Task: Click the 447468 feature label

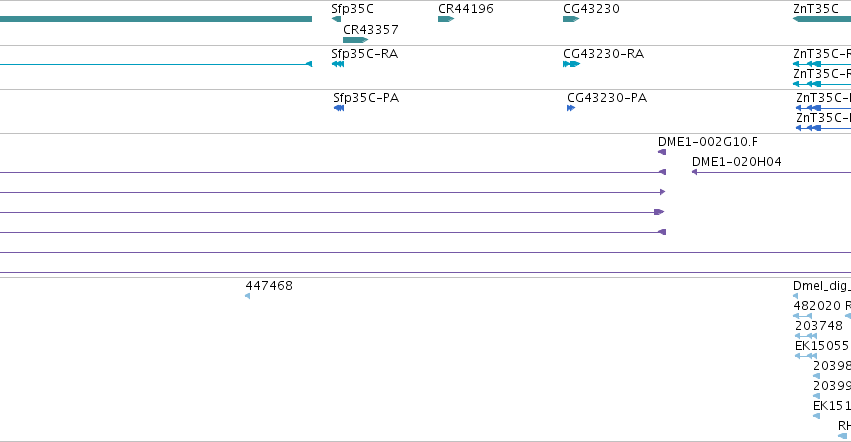Action: [269, 286]
